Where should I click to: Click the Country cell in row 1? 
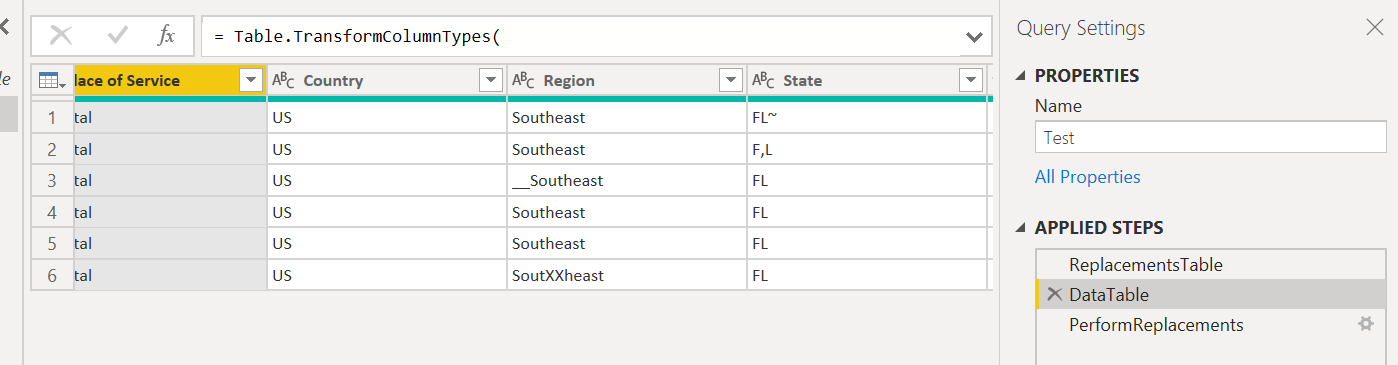387,118
